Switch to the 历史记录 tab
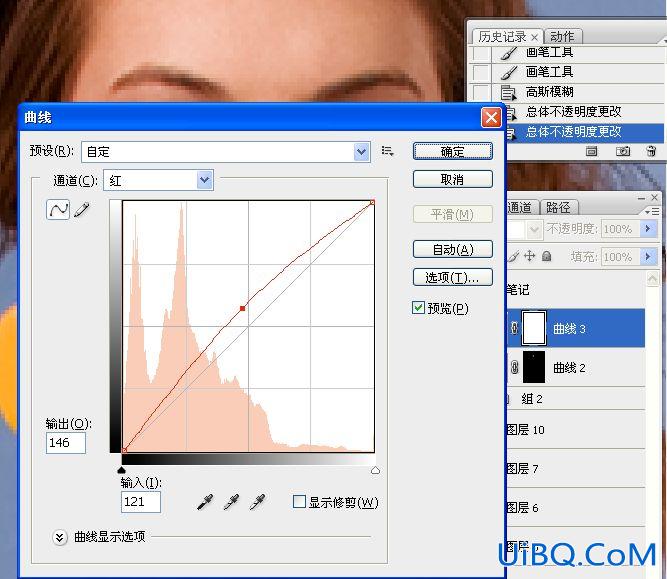The height and width of the screenshot is (579, 667). [502, 37]
